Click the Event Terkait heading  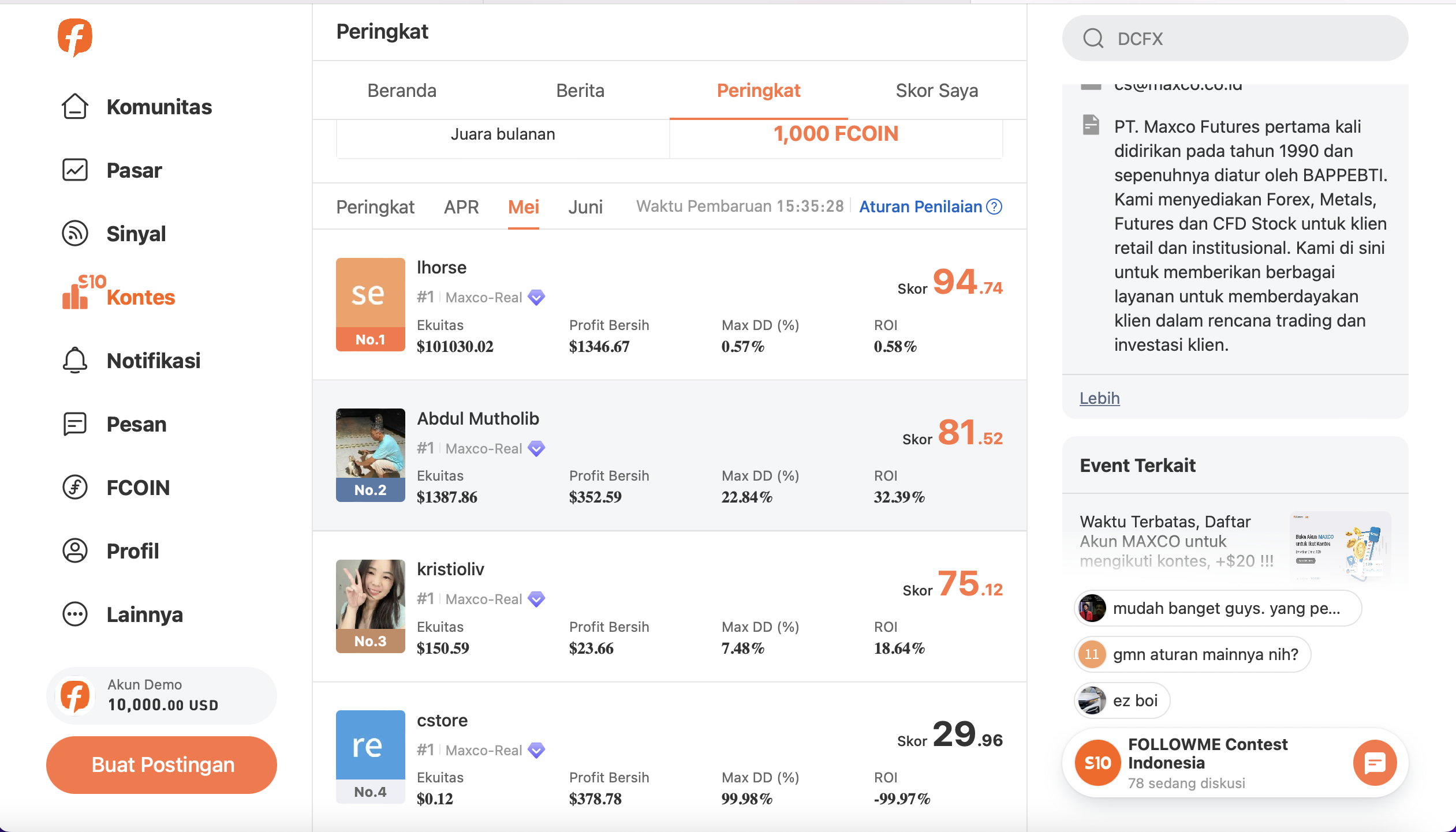click(x=1137, y=465)
